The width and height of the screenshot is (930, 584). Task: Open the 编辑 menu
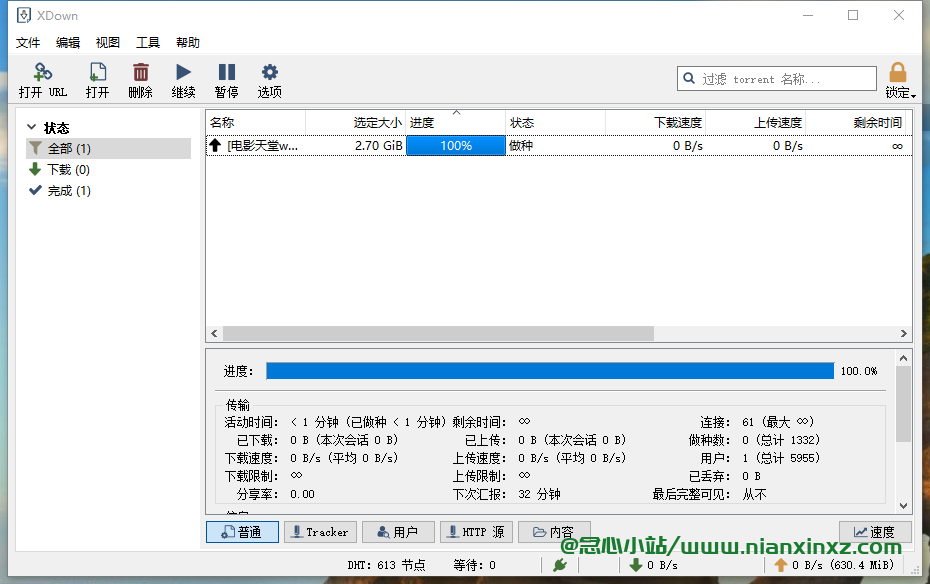click(68, 43)
